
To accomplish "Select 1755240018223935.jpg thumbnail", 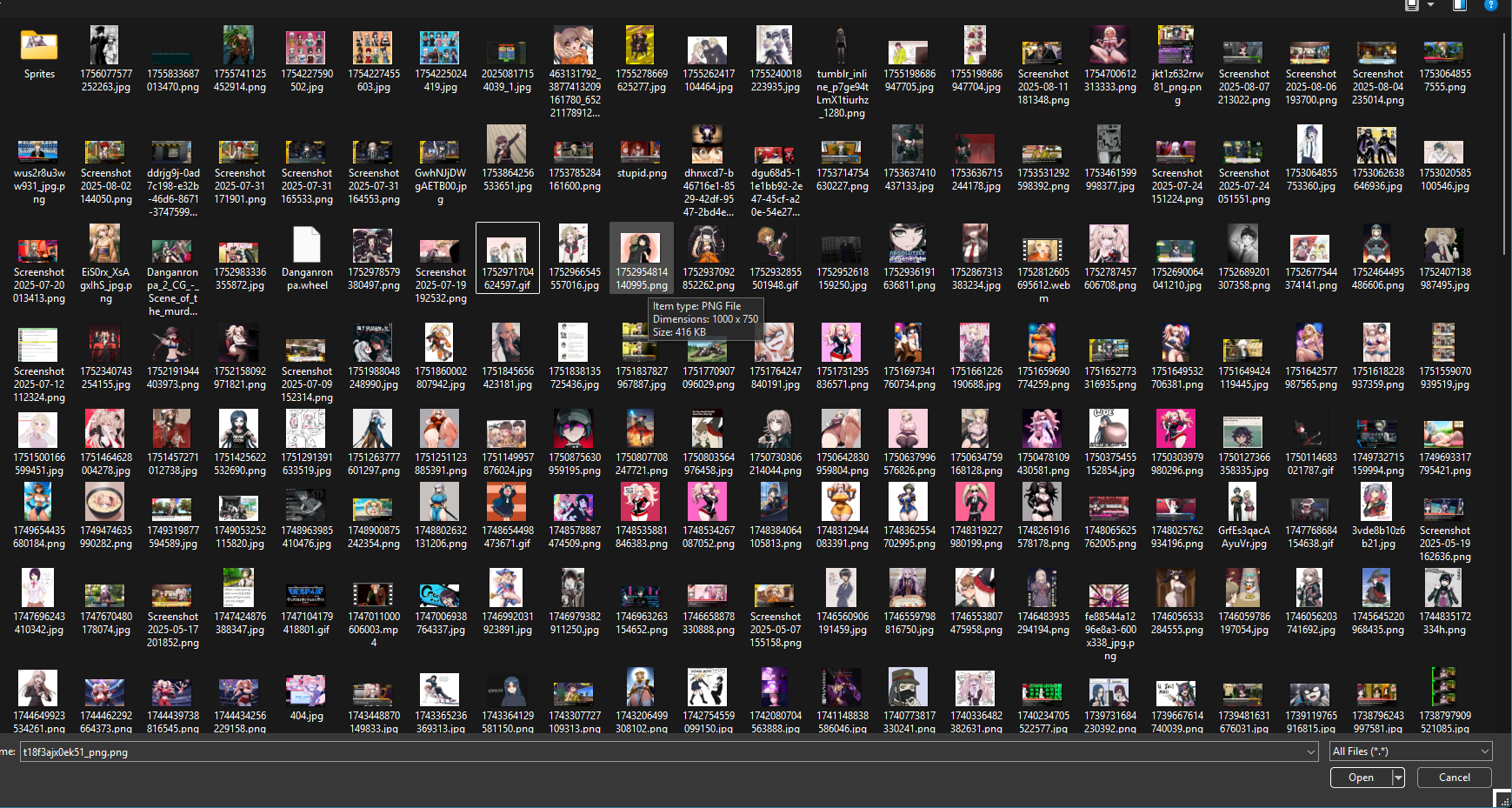I will click(776, 45).
